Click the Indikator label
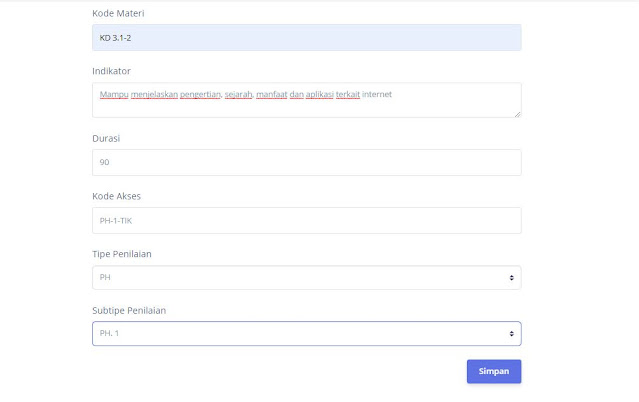Viewport: 639px width, 402px height. [111, 71]
